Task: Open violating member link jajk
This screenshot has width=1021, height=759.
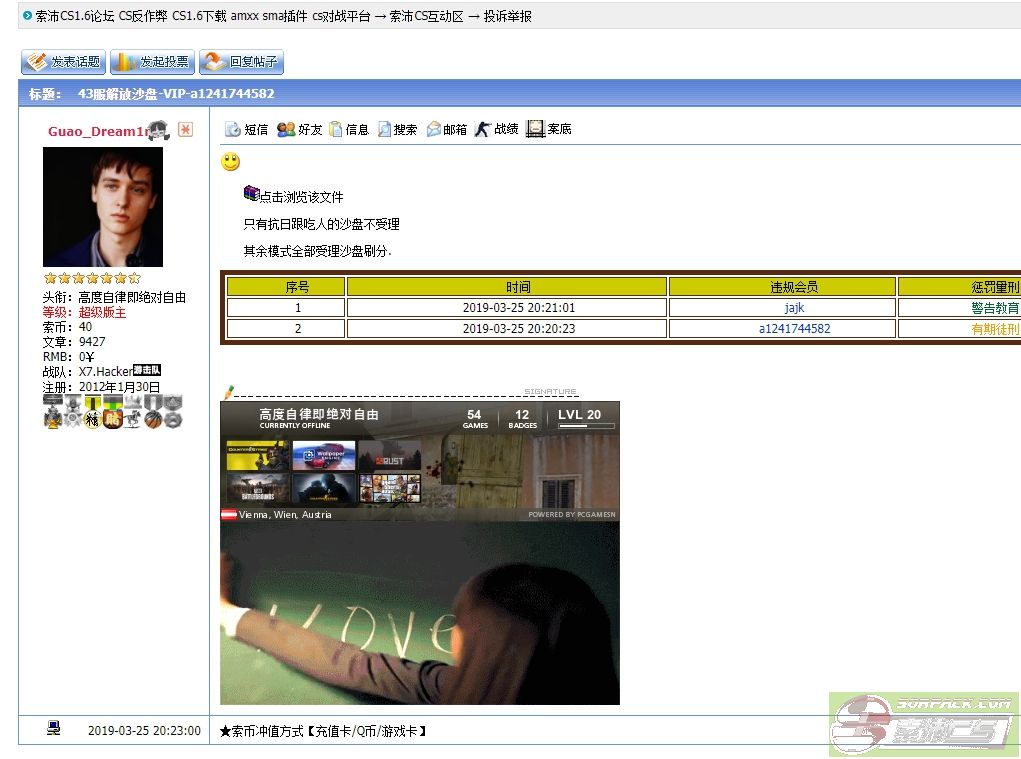Action: (x=794, y=308)
